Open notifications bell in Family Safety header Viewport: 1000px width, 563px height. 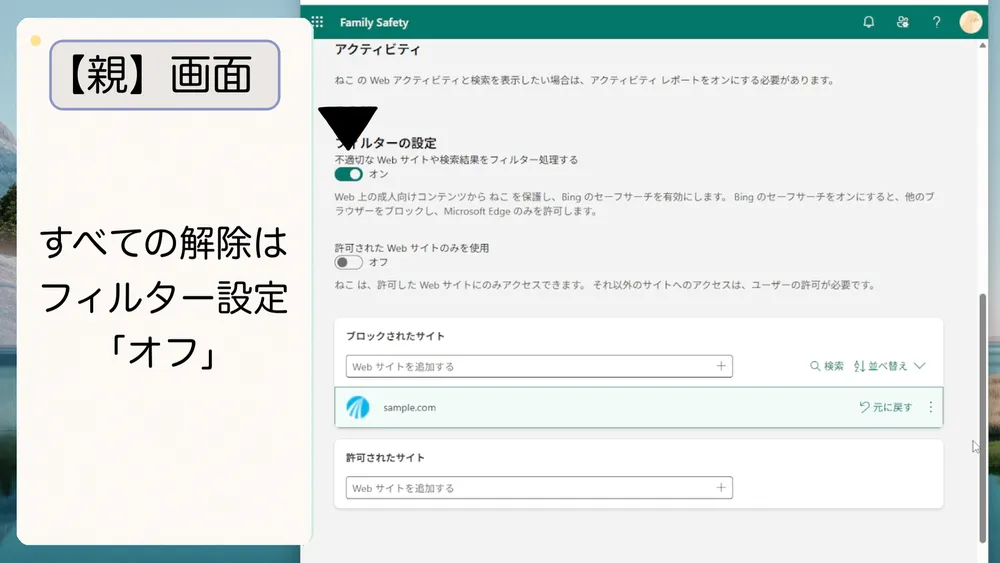pos(869,22)
